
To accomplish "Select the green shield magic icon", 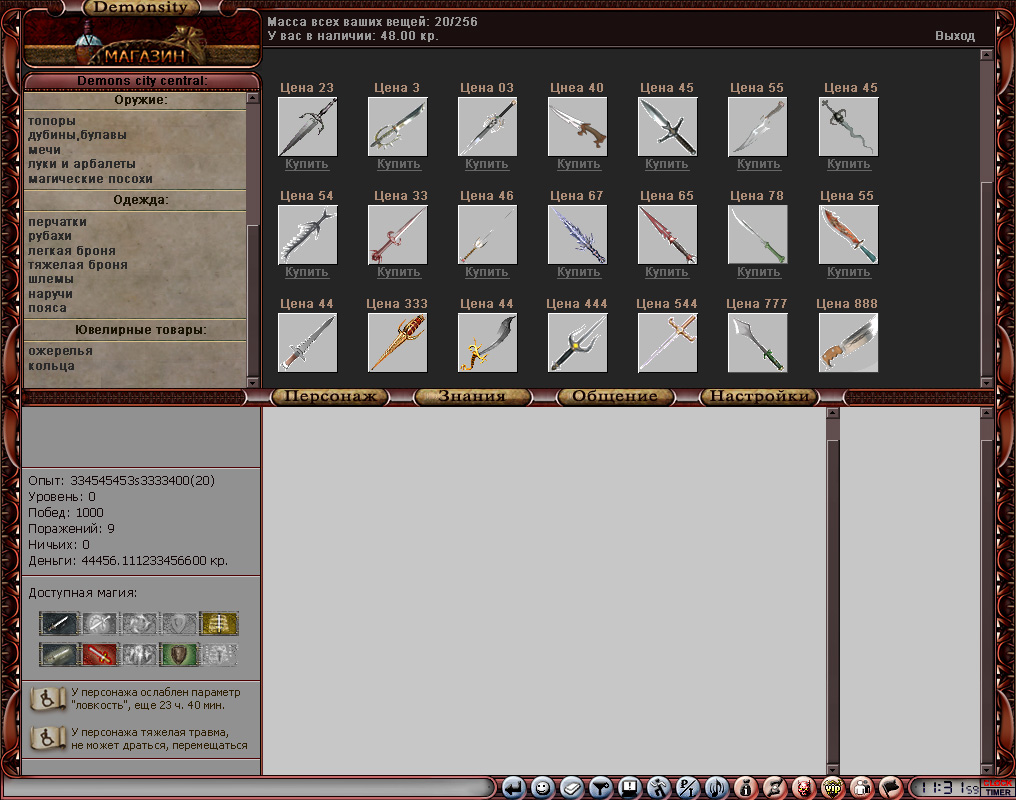I will click(x=179, y=654).
